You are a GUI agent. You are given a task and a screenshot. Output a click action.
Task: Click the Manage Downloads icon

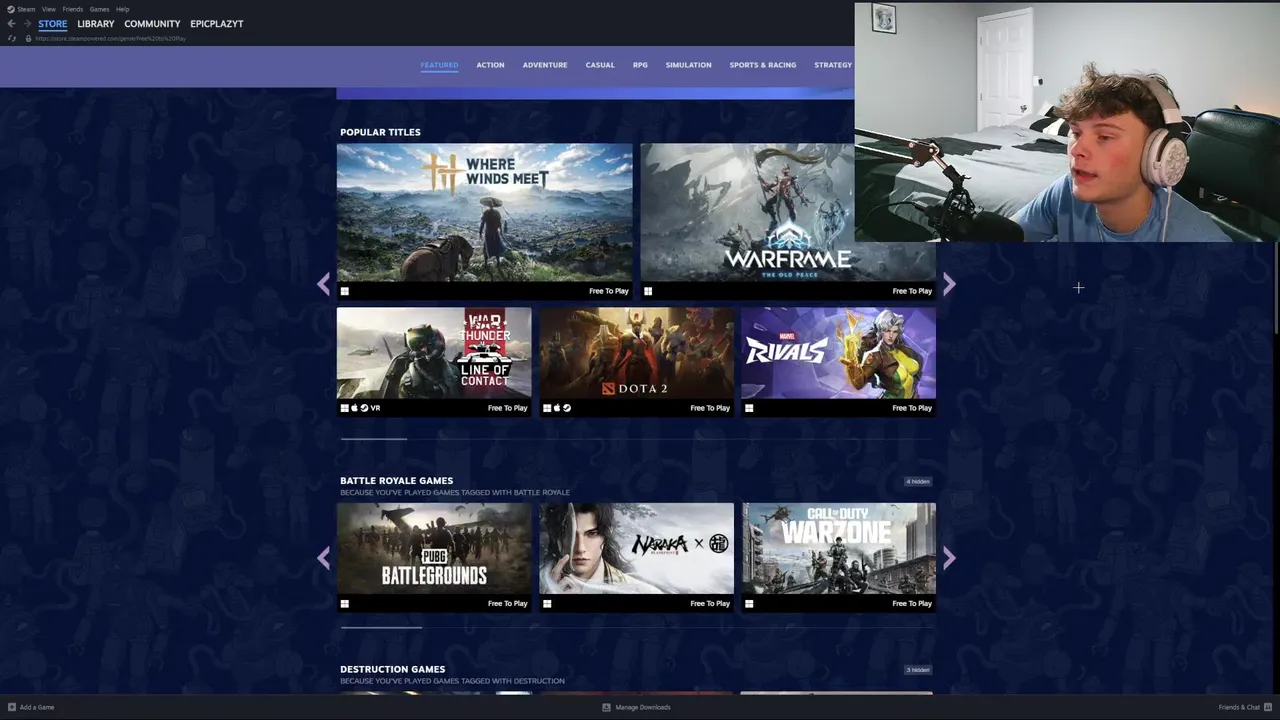pos(606,707)
